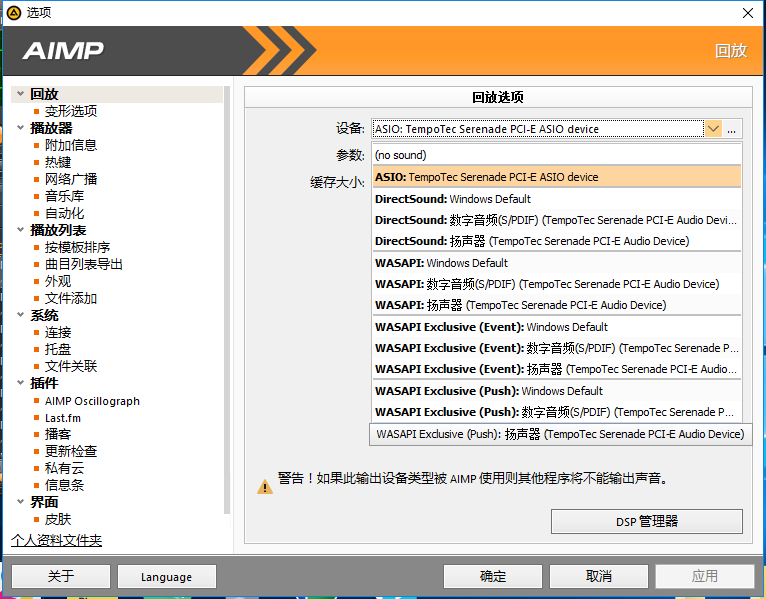The width and height of the screenshot is (766, 599).
Task: Open Last.fm plugin settings
Action: point(63,418)
